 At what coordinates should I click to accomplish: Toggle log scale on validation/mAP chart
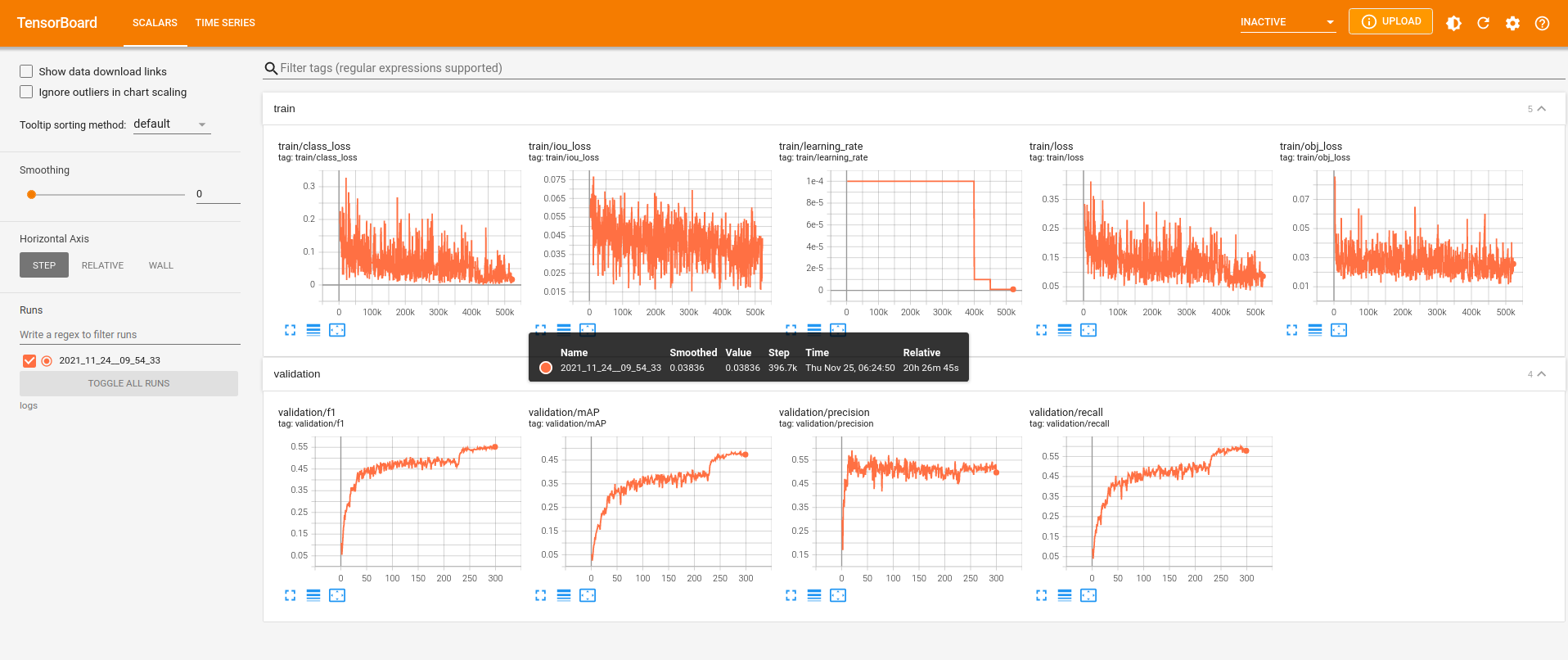tap(564, 595)
